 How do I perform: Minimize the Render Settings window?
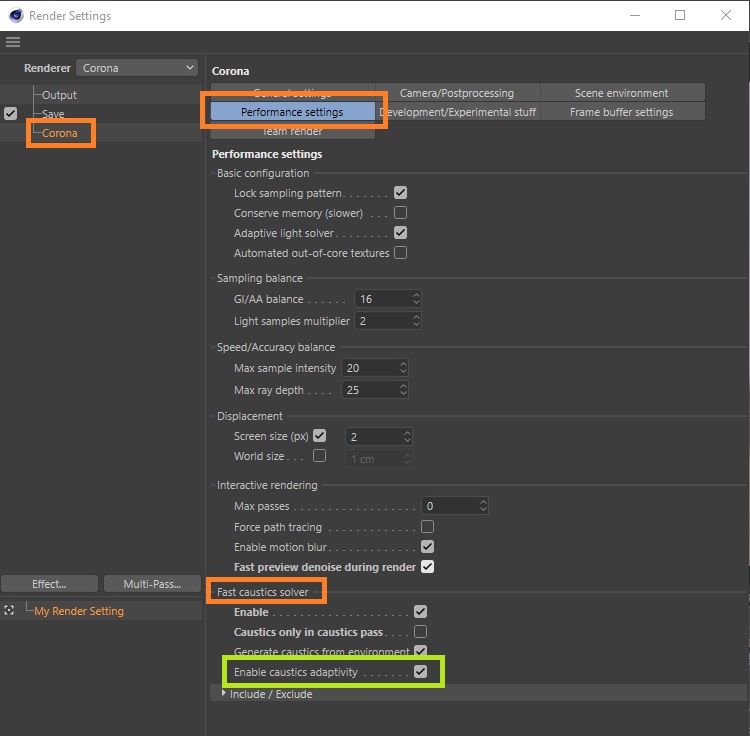coord(635,15)
